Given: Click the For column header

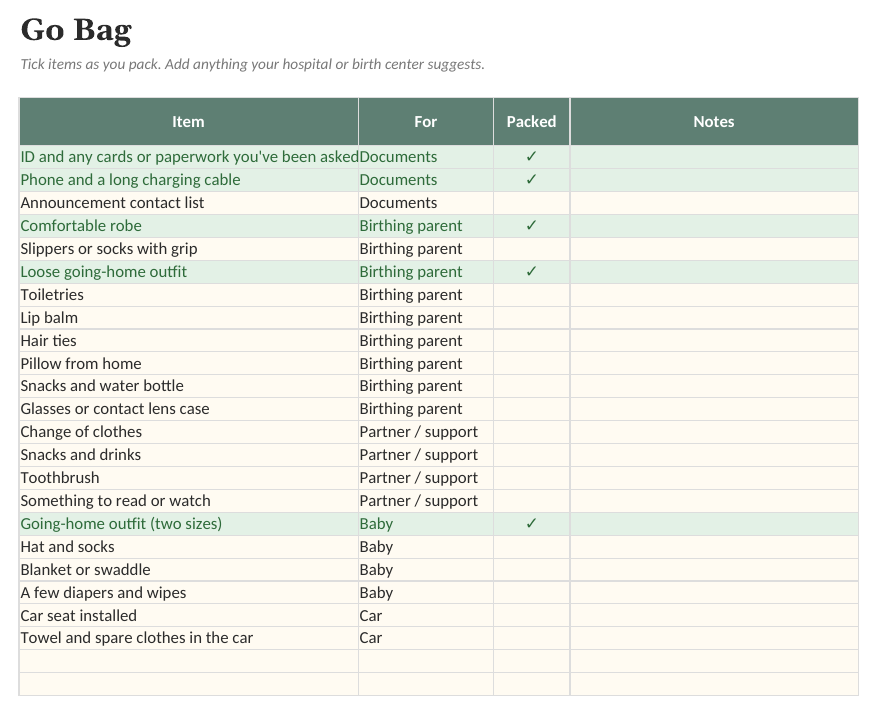Looking at the screenshot, I should (426, 122).
